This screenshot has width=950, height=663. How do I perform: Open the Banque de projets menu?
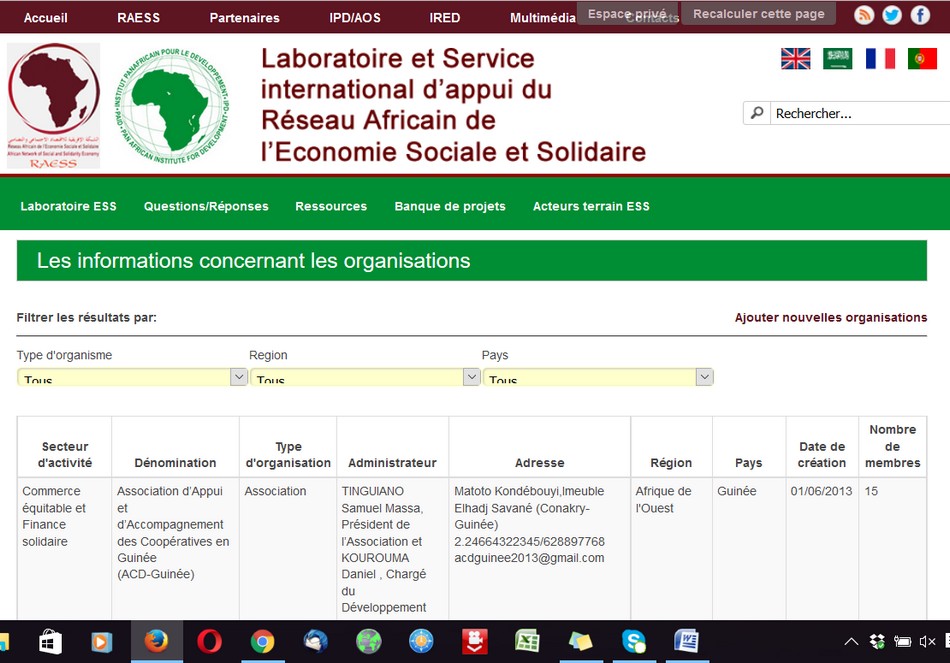[450, 206]
